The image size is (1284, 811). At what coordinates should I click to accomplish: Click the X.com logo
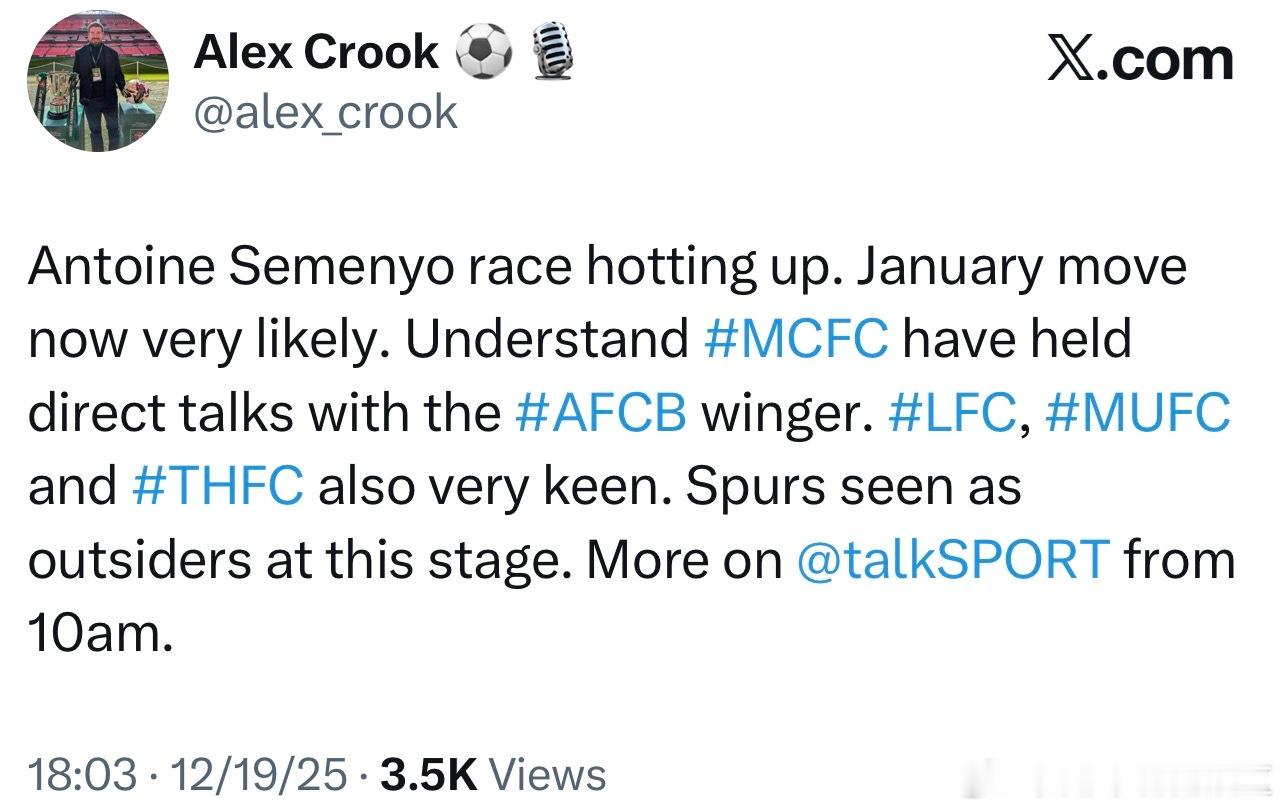coord(1140,60)
